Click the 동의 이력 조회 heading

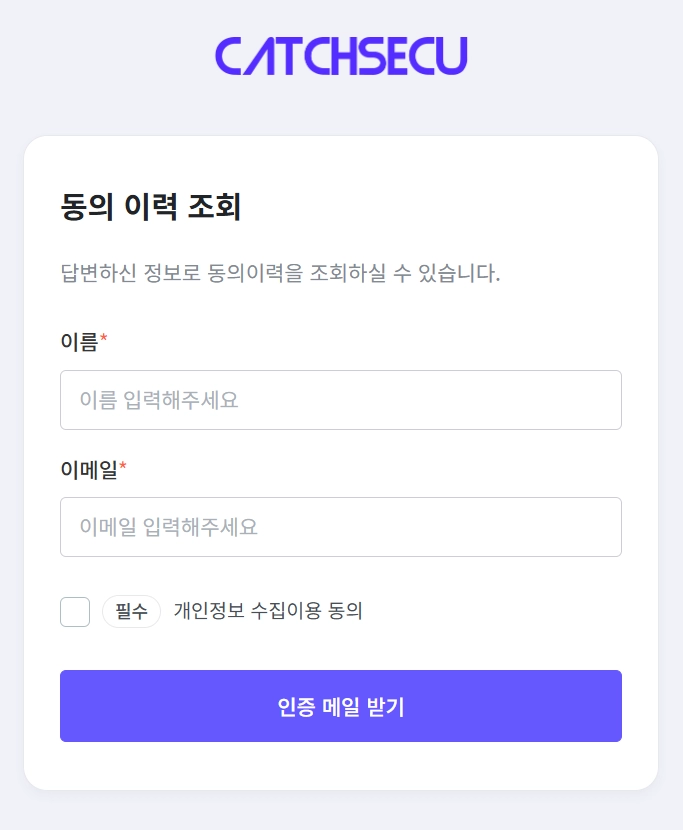151,207
